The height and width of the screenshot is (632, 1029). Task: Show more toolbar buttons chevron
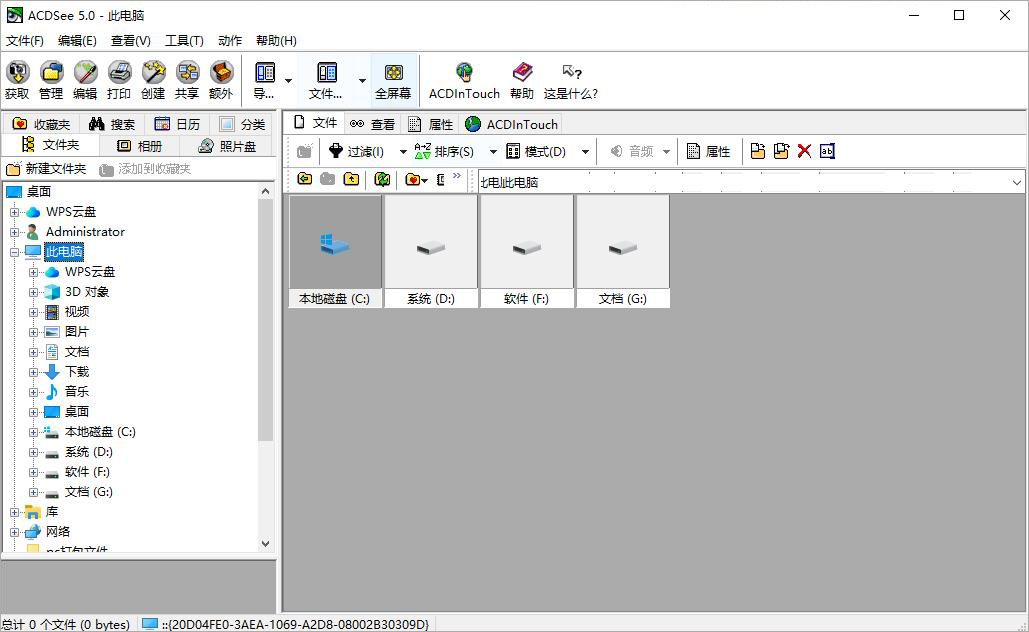click(x=457, y=176)
